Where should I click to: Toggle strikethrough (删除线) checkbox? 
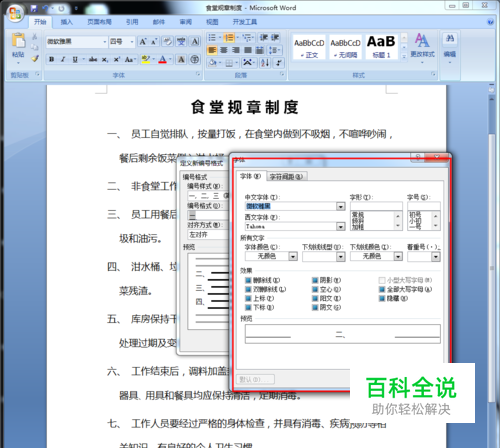(x=248, y=280)
